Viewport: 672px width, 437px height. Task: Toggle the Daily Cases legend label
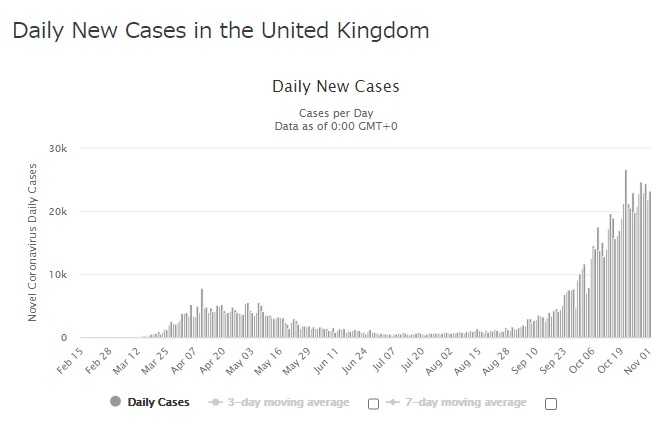pos(158,402)
